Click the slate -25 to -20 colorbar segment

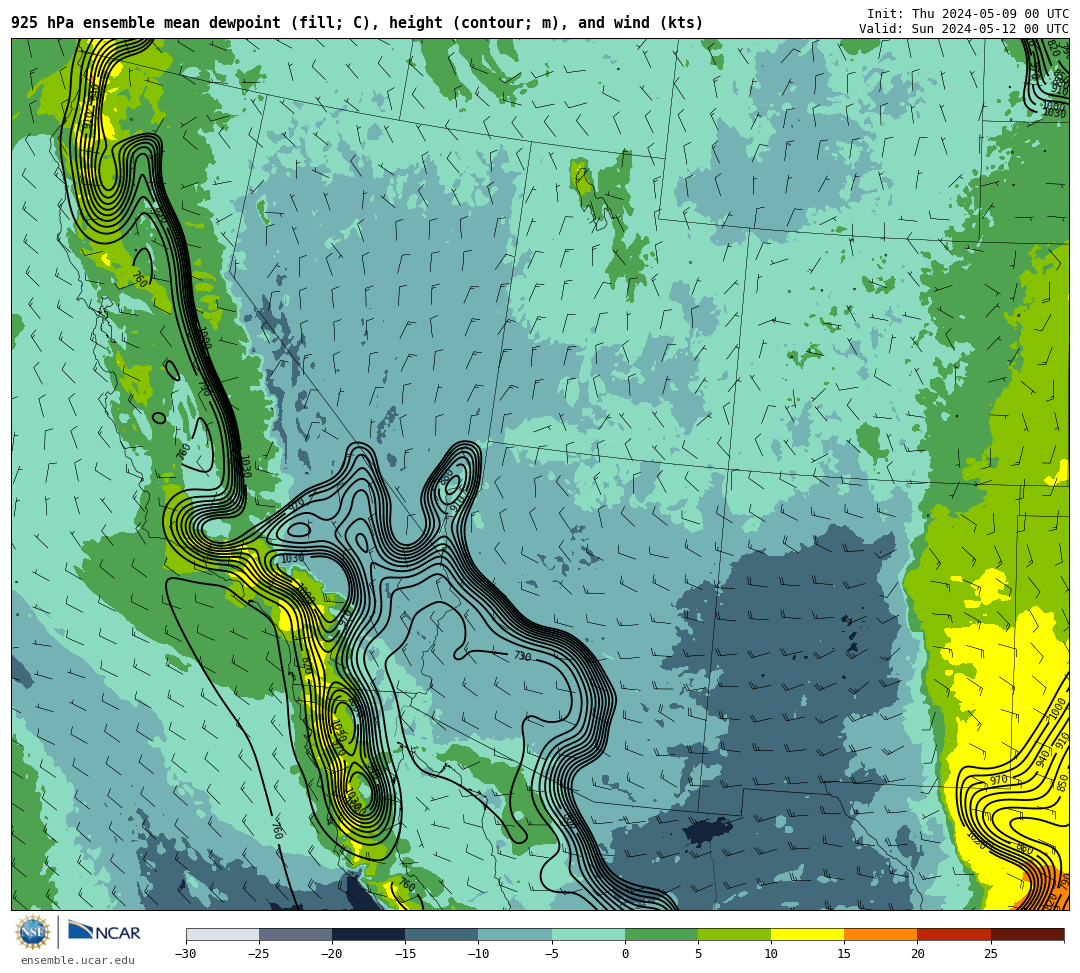[295, 934]
